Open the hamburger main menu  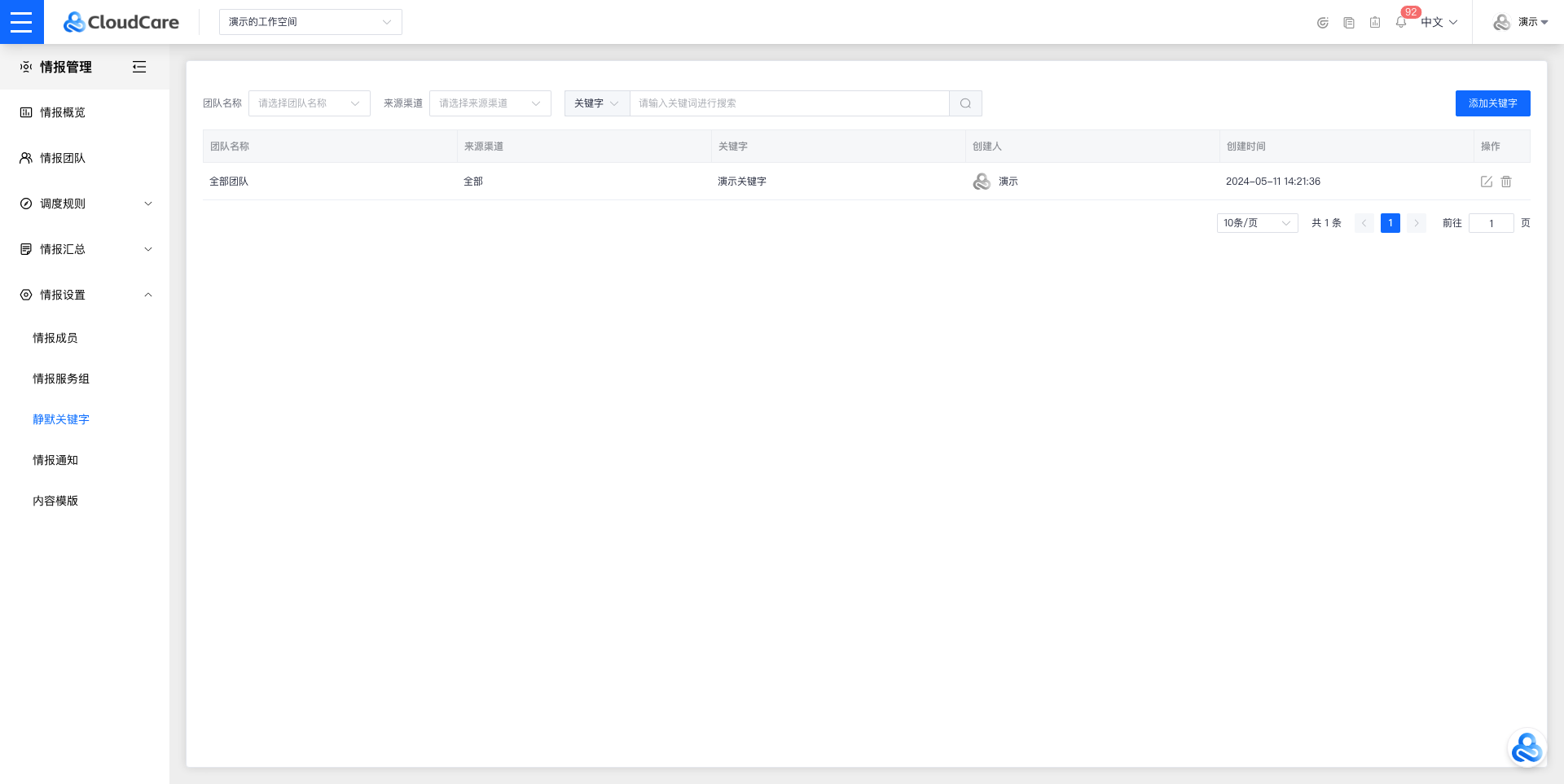click(21, 22)
